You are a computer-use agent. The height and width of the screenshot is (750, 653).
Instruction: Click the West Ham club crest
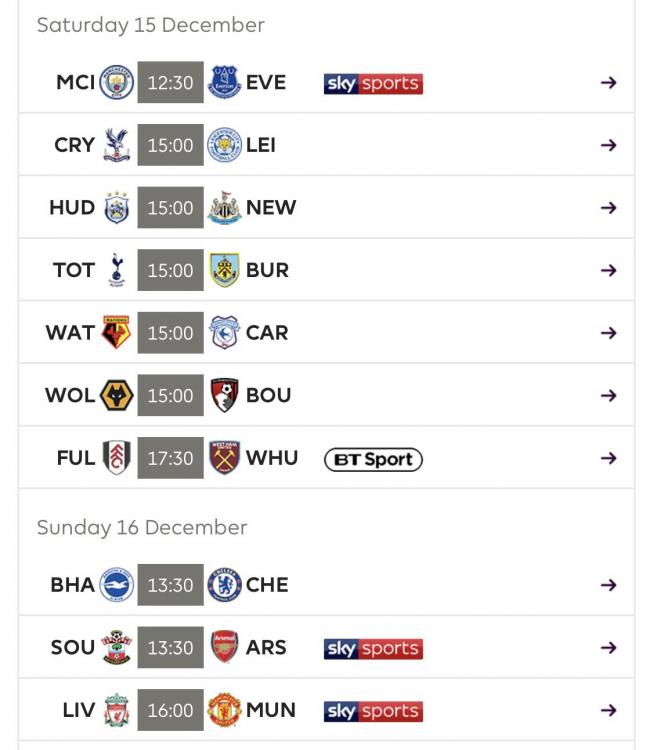(x=224, y=458)
